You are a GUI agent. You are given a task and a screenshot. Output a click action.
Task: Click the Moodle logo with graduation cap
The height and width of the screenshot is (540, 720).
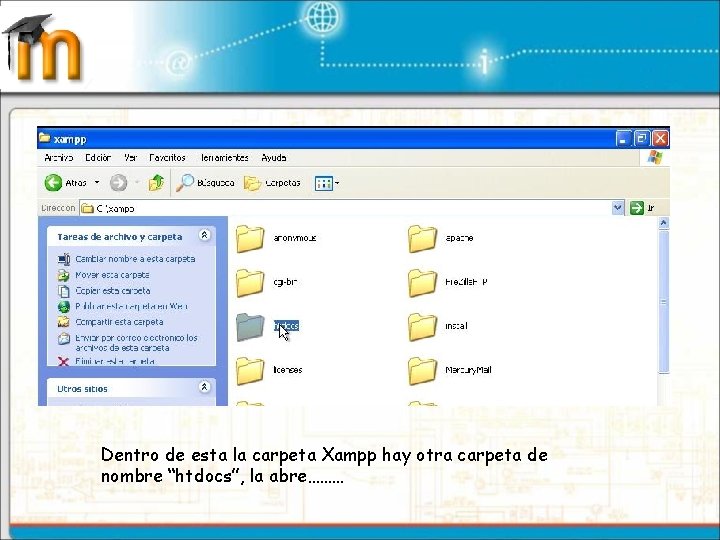[x=42, y=48]
